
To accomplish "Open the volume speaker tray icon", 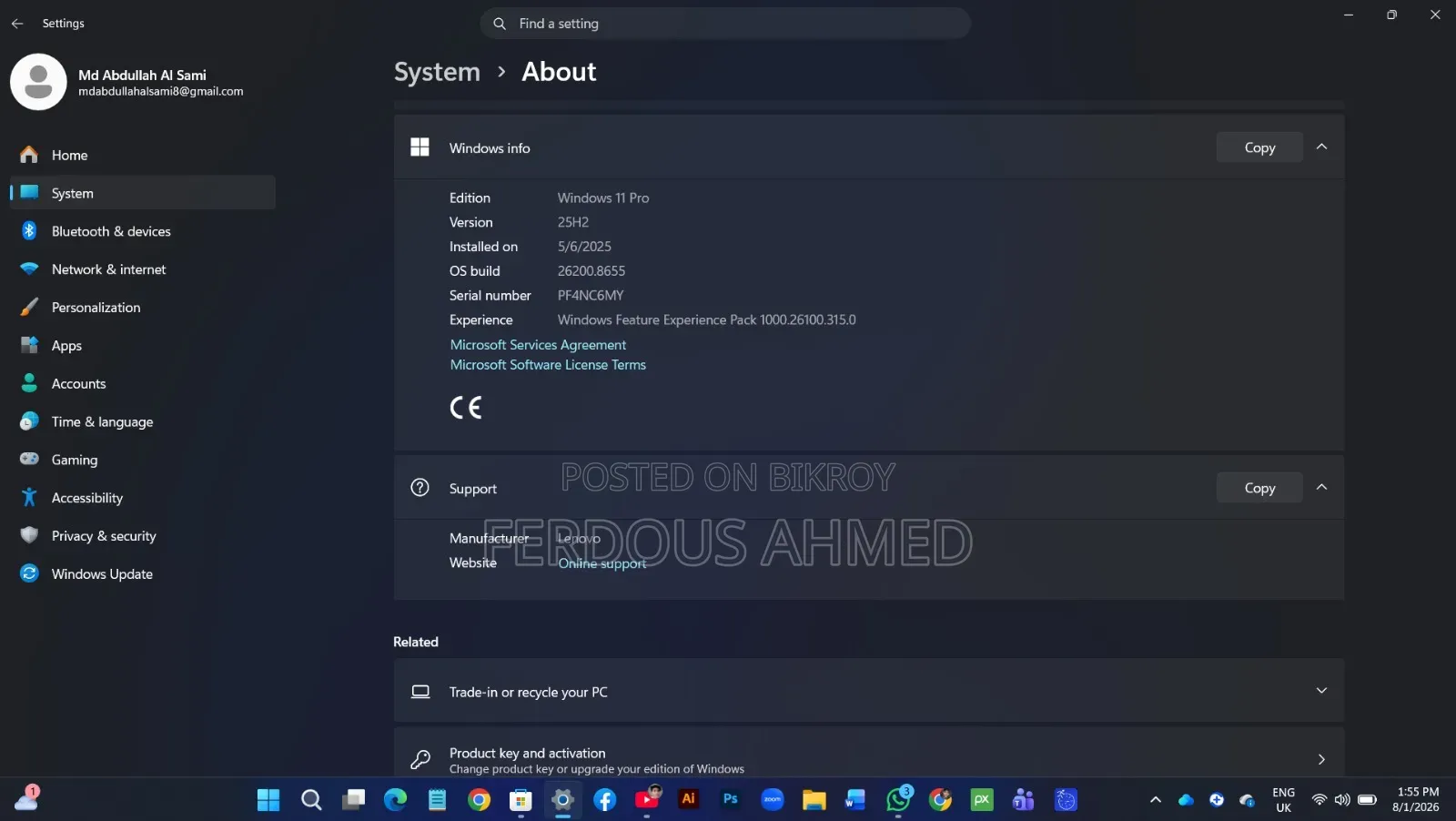I will click(1342, 800).
